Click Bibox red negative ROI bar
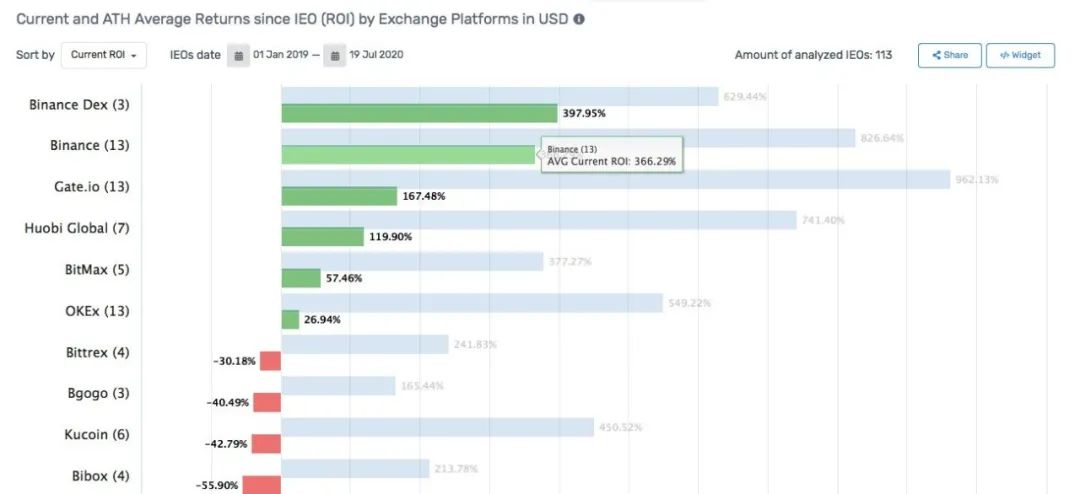This screenshot has width=1080, height=494. (262, 485)
